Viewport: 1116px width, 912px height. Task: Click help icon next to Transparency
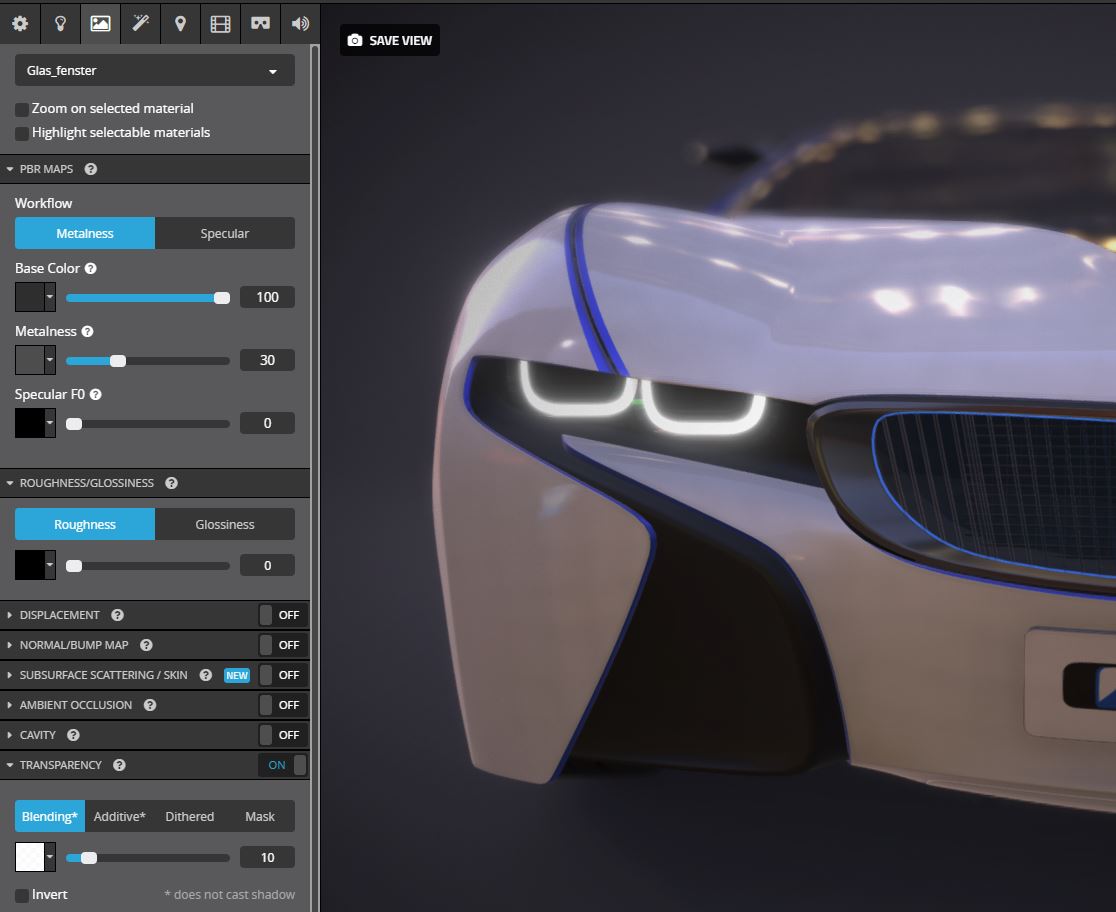point(120,765)
